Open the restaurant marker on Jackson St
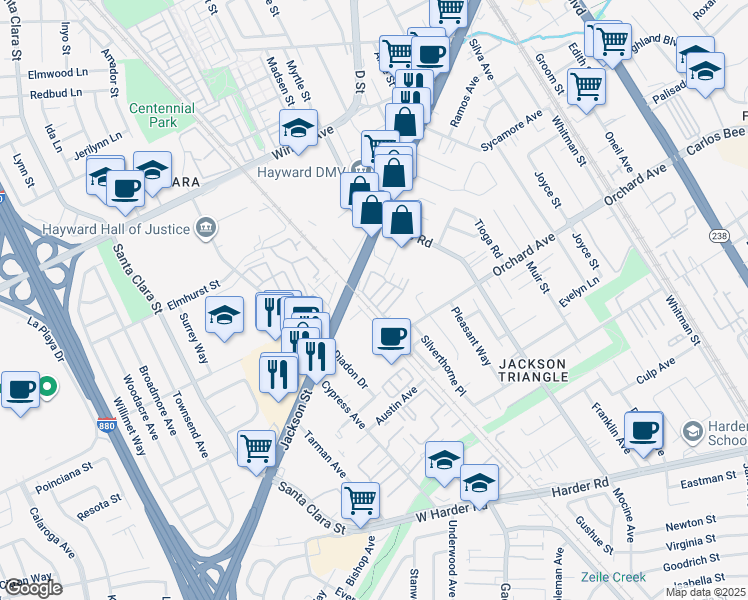Image resolution: width=748 pixels, height=600 pixels. pyautogui.click(x=316, y=360)
